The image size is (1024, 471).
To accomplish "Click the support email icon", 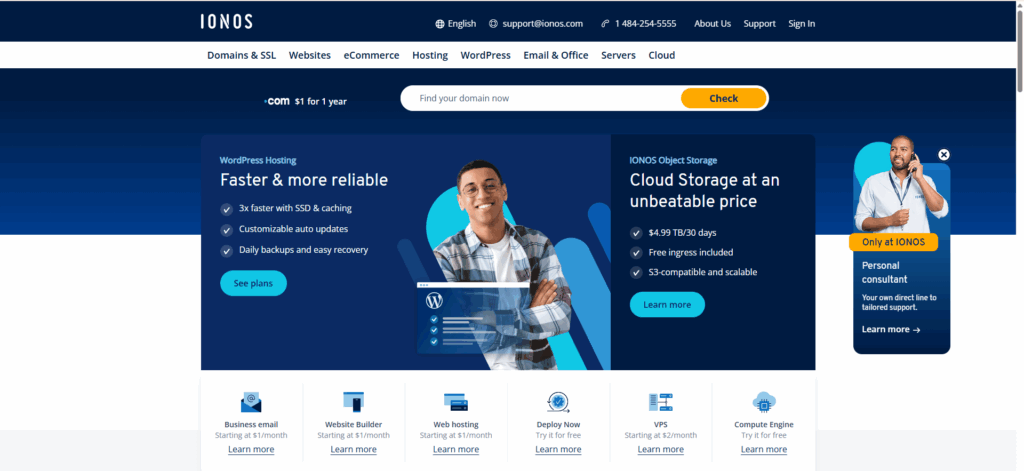I will (x=493, y=24).
